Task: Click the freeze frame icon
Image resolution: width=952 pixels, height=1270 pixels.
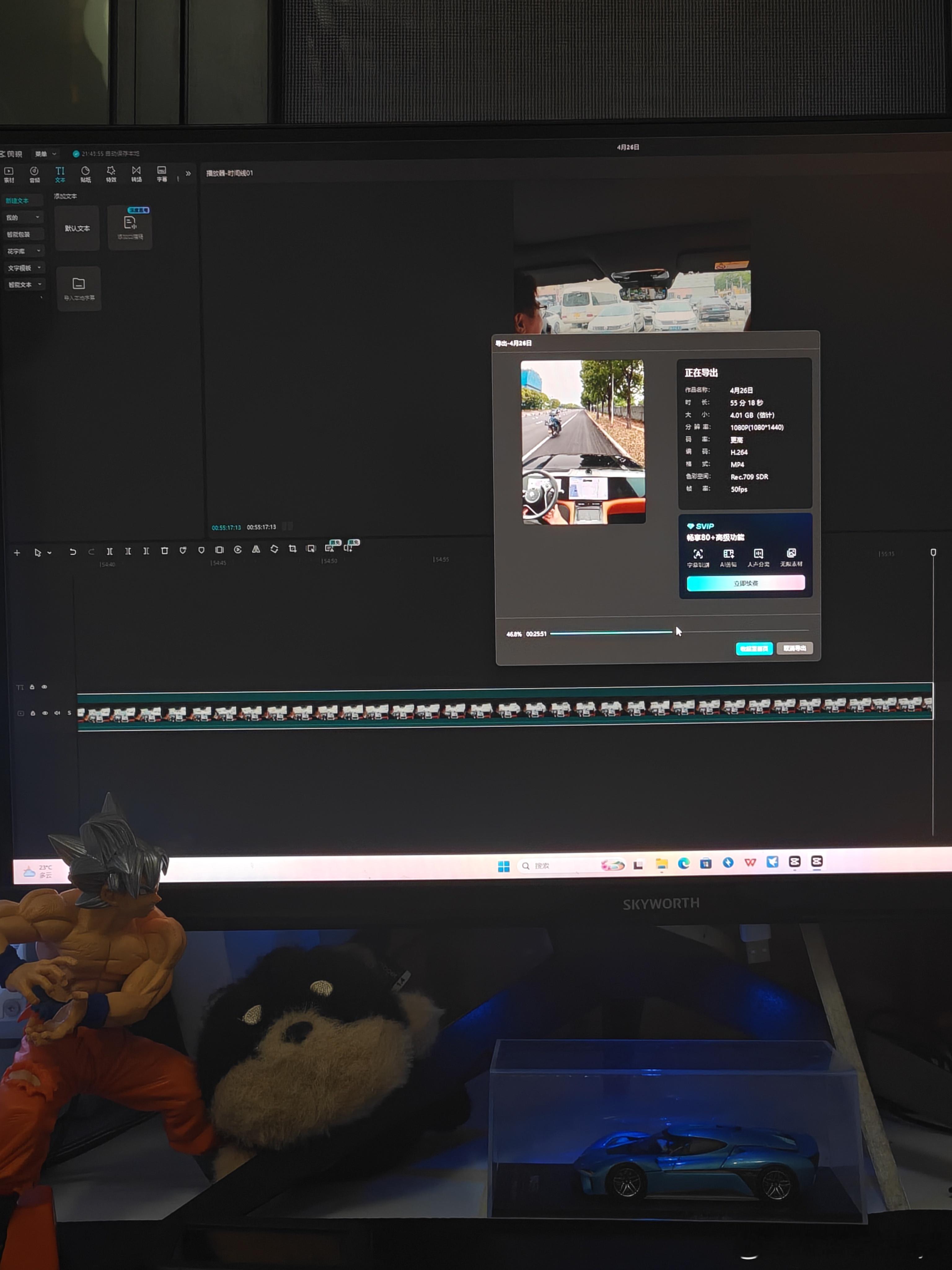Action: coord(219,550)
